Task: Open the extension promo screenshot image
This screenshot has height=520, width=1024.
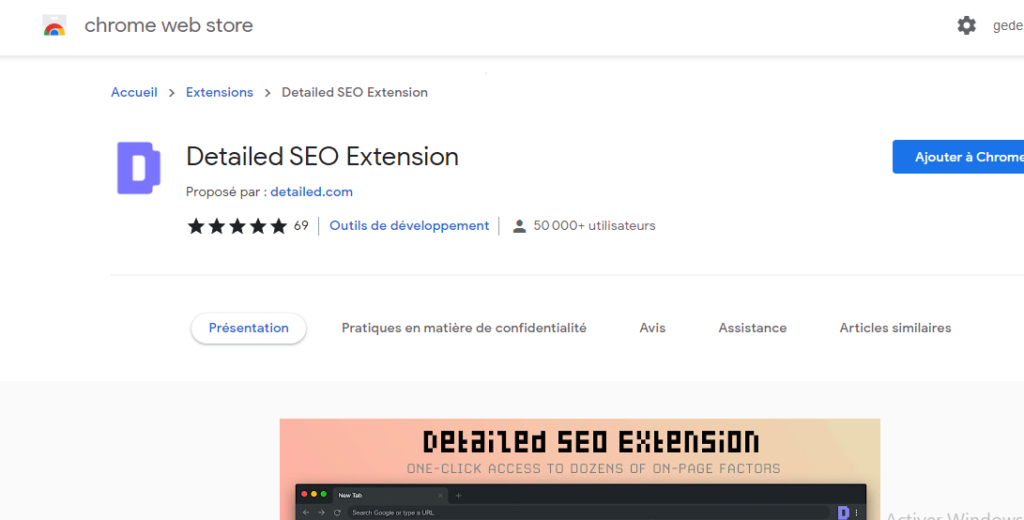Action: (580, 469)
